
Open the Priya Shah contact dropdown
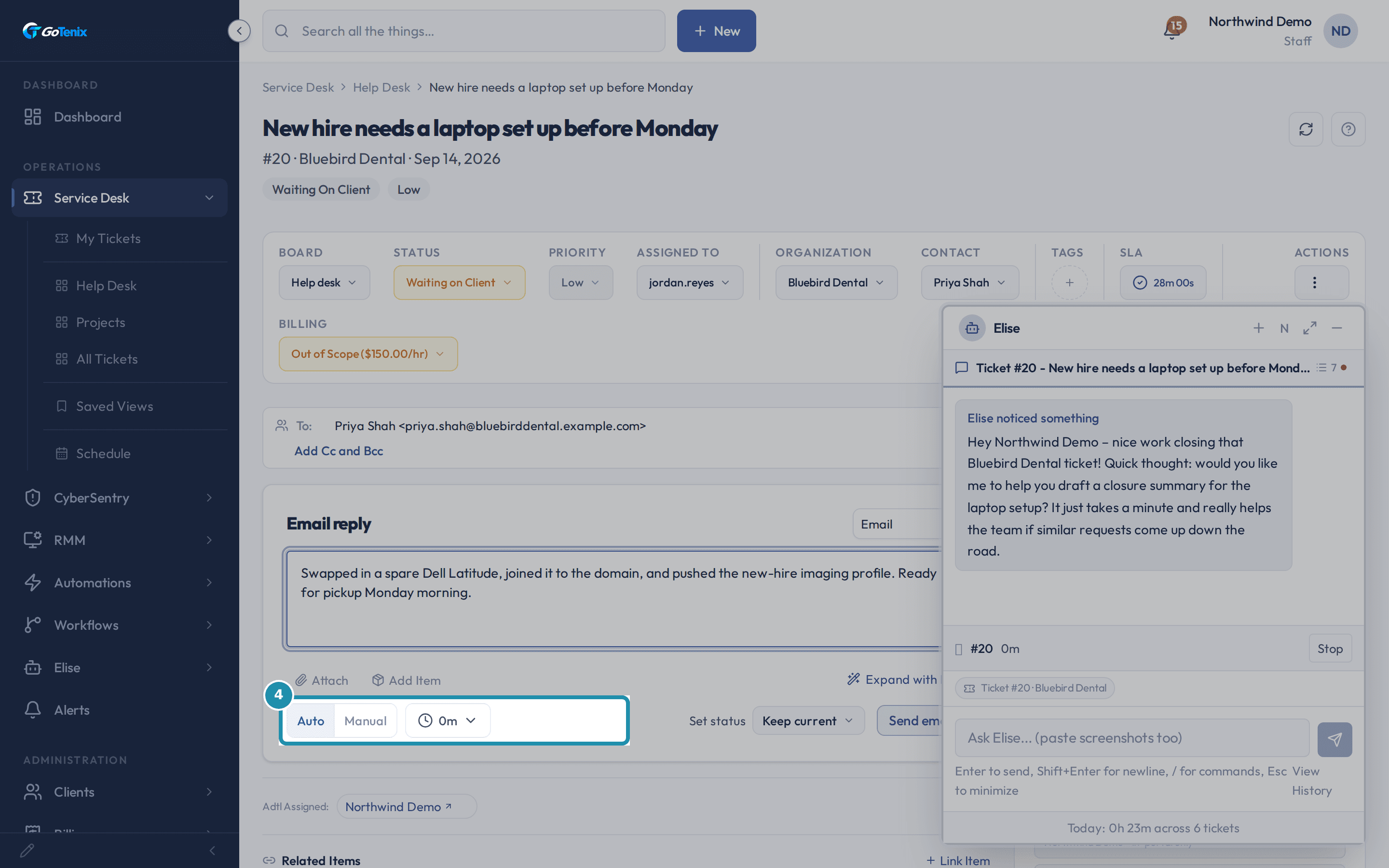coord(970,283)
